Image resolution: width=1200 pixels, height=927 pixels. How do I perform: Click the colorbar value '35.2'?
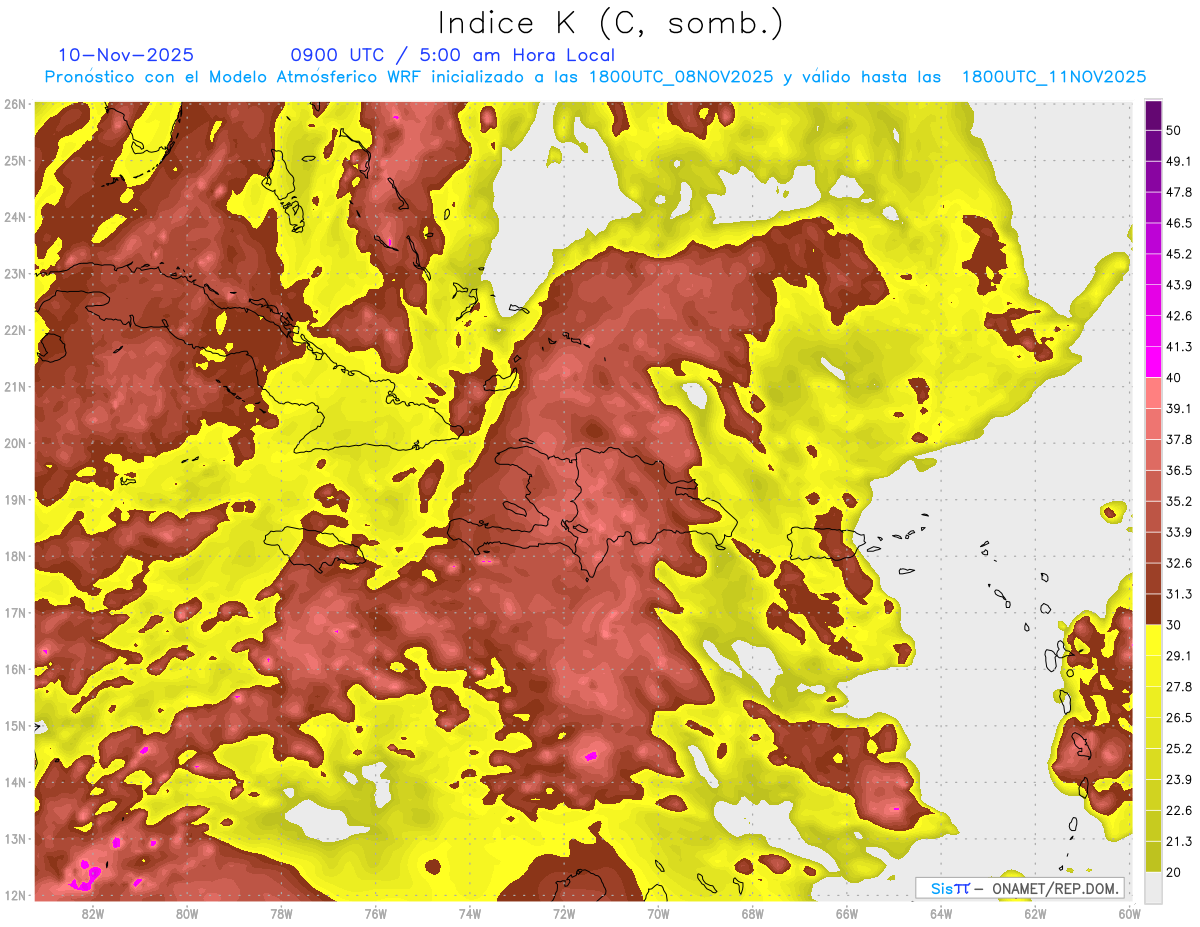1178,501
